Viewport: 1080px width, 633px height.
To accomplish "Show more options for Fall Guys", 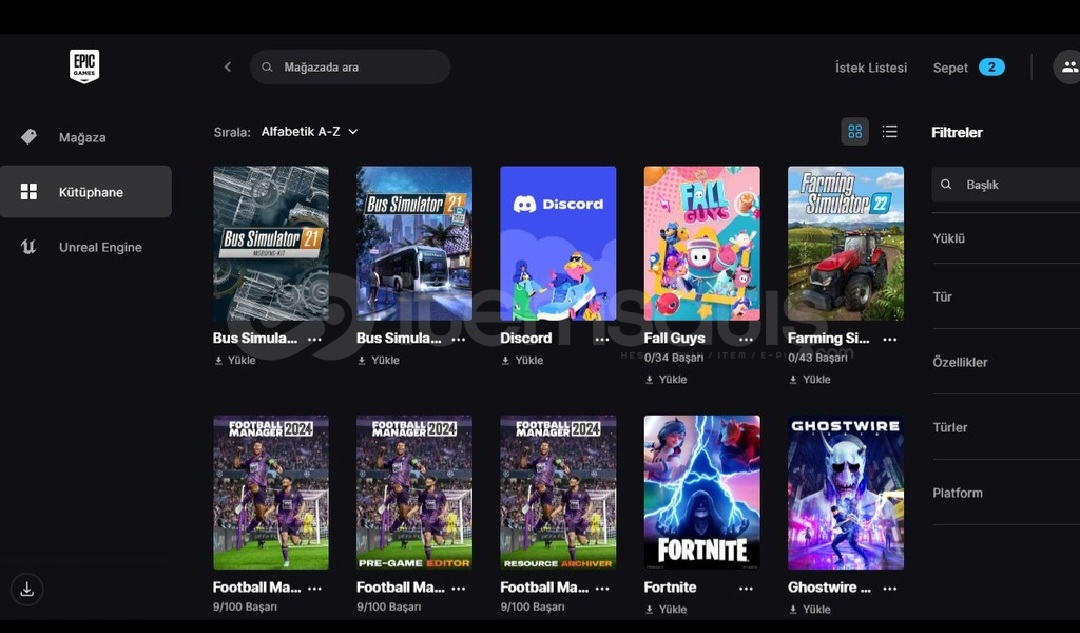I will tap(746, 339).
